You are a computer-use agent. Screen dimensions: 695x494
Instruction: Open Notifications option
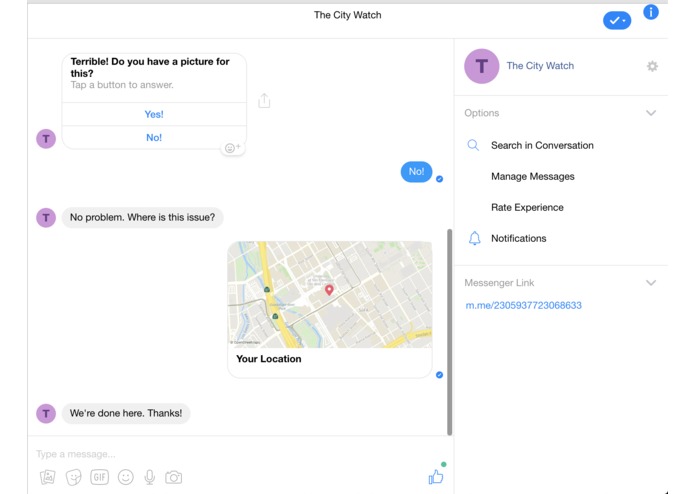click(519, 238)
